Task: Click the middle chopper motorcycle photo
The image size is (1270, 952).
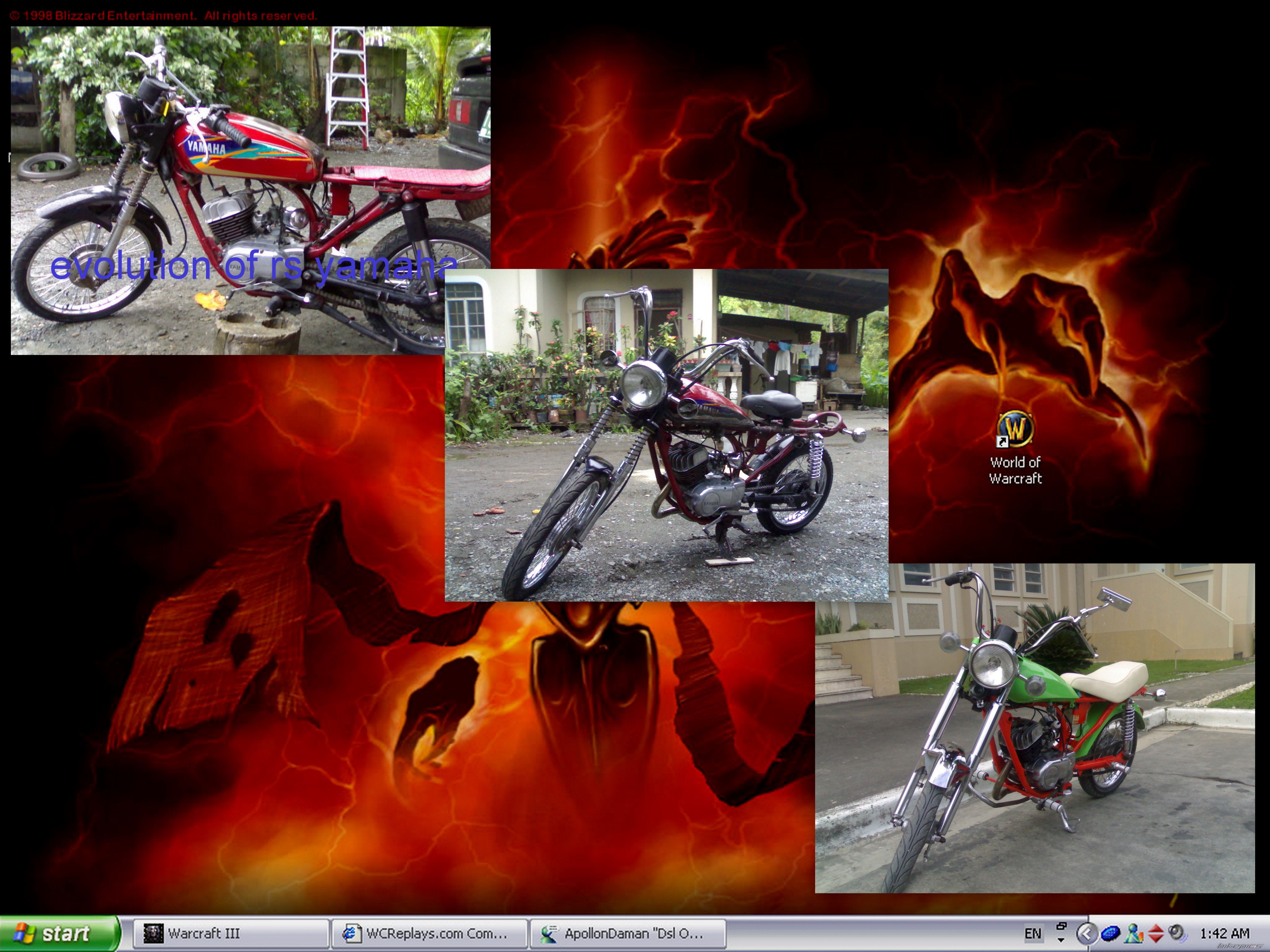Action: pos(667,435)
